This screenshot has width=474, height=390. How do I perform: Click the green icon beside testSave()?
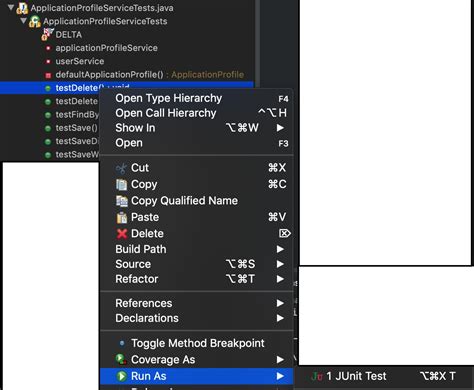coord(48,128)
